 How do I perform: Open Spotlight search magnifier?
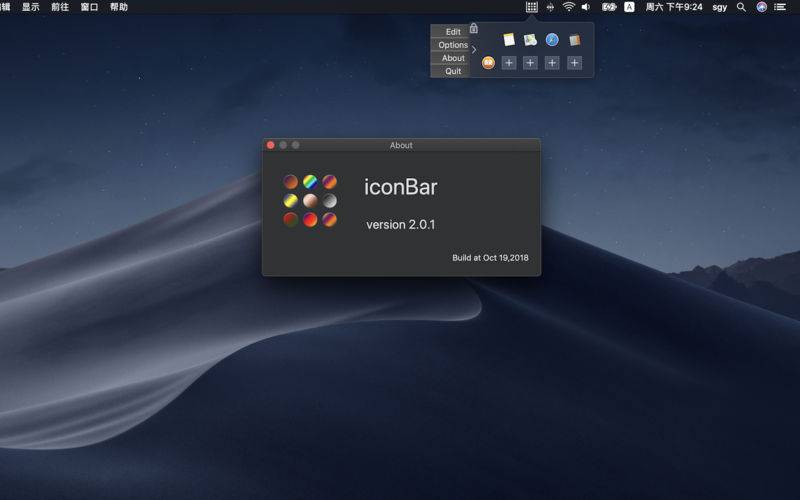coord(741,7)
